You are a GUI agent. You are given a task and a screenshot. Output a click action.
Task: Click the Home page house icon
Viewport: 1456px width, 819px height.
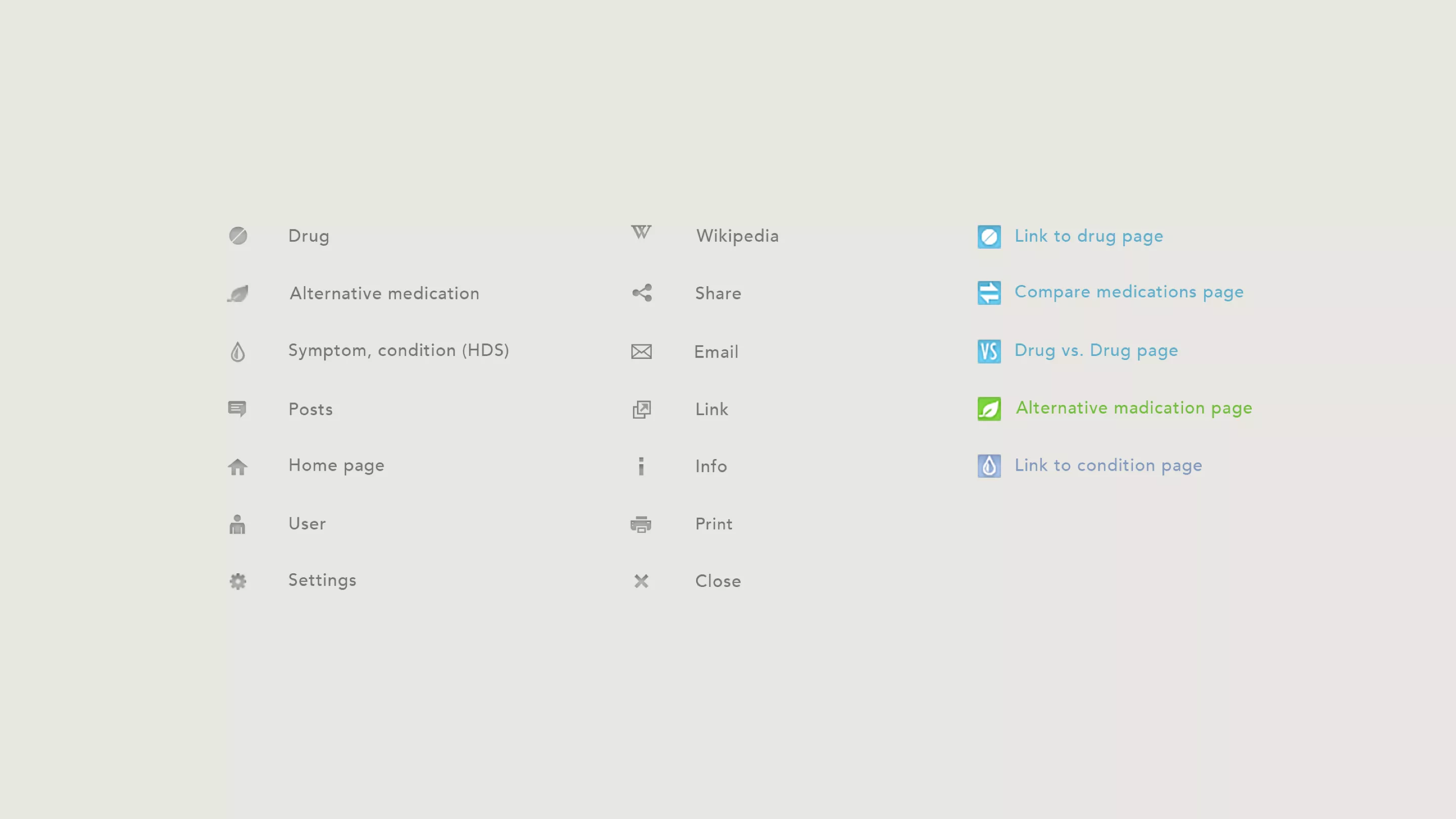coord(238,467)
